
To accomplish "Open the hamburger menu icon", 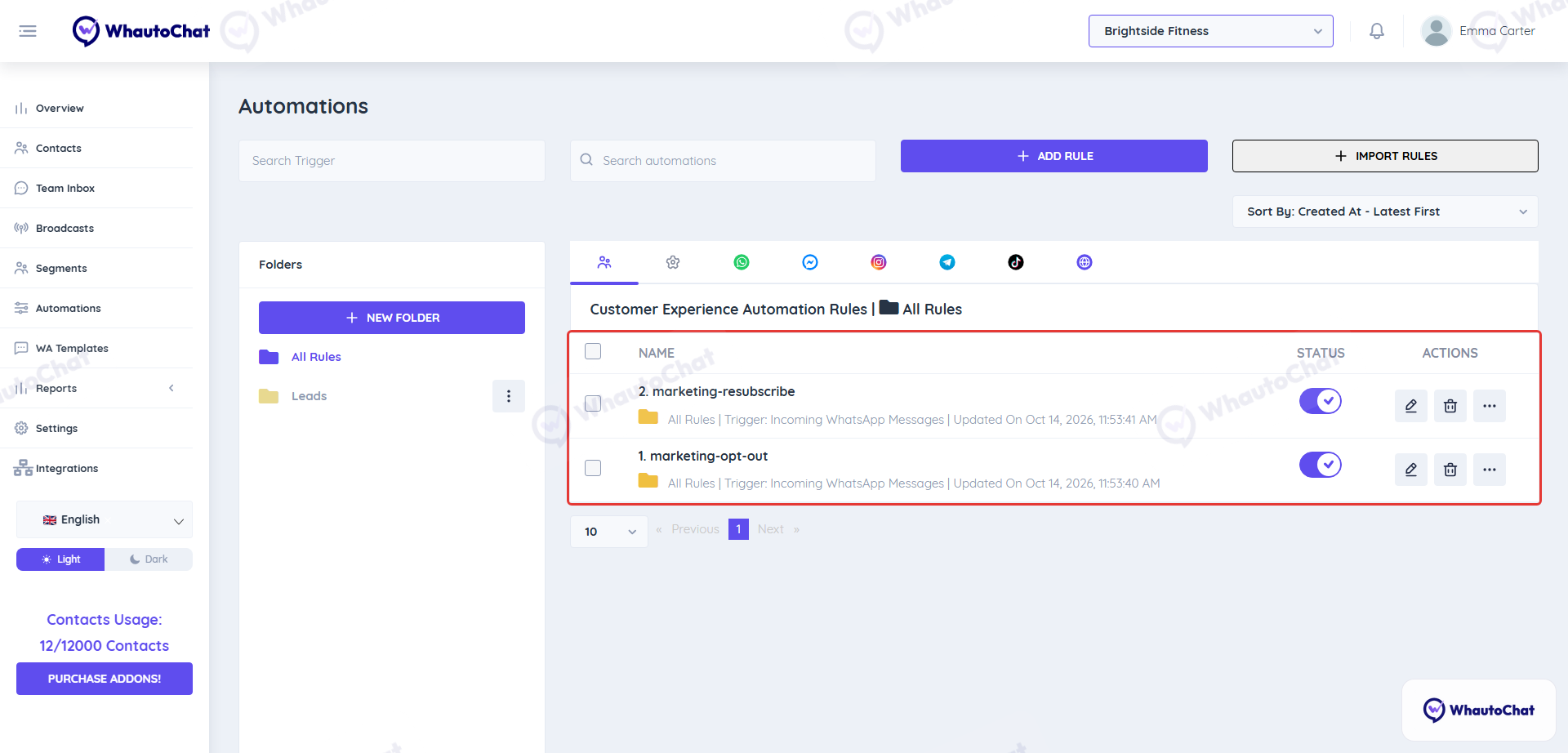I will point(28,31).
